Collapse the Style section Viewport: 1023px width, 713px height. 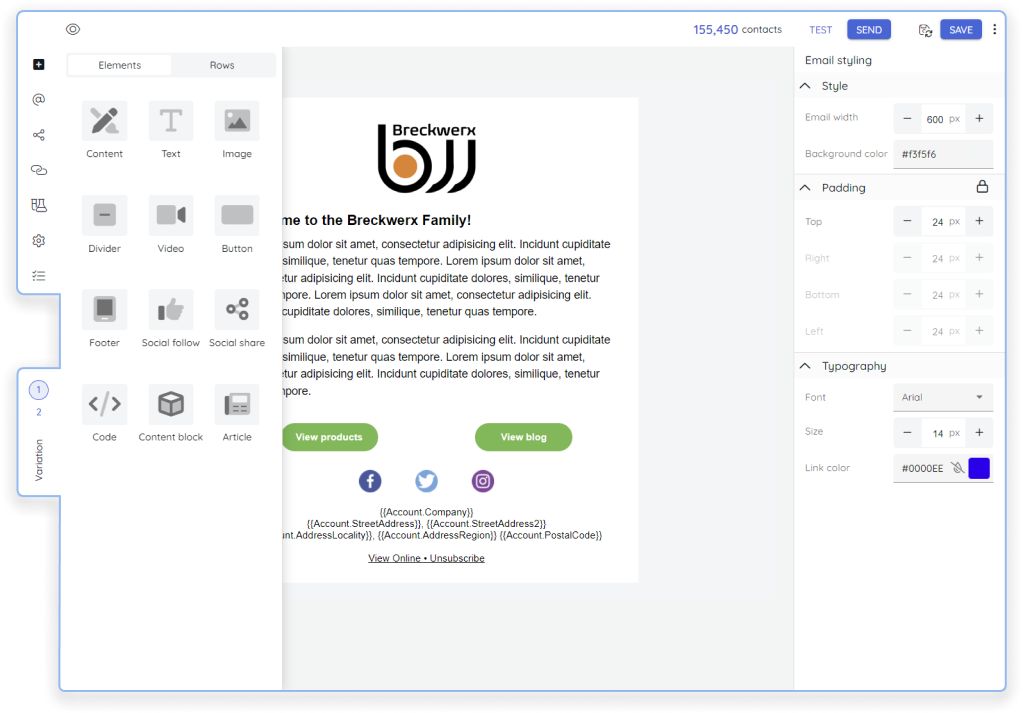805,85
